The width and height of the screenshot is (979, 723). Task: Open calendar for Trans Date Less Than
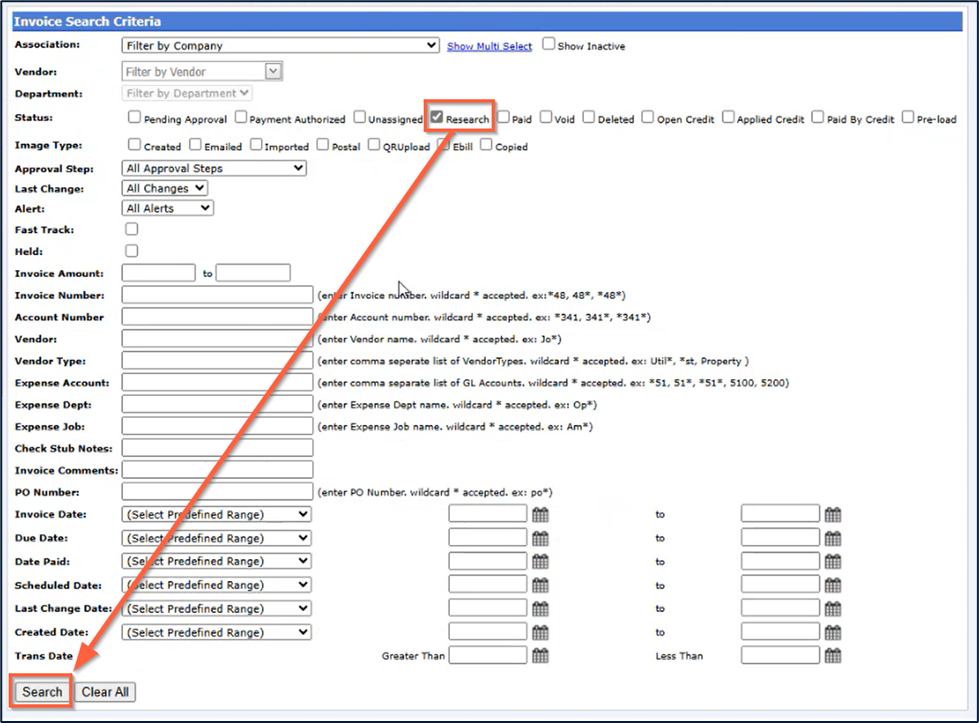point(832,656)
